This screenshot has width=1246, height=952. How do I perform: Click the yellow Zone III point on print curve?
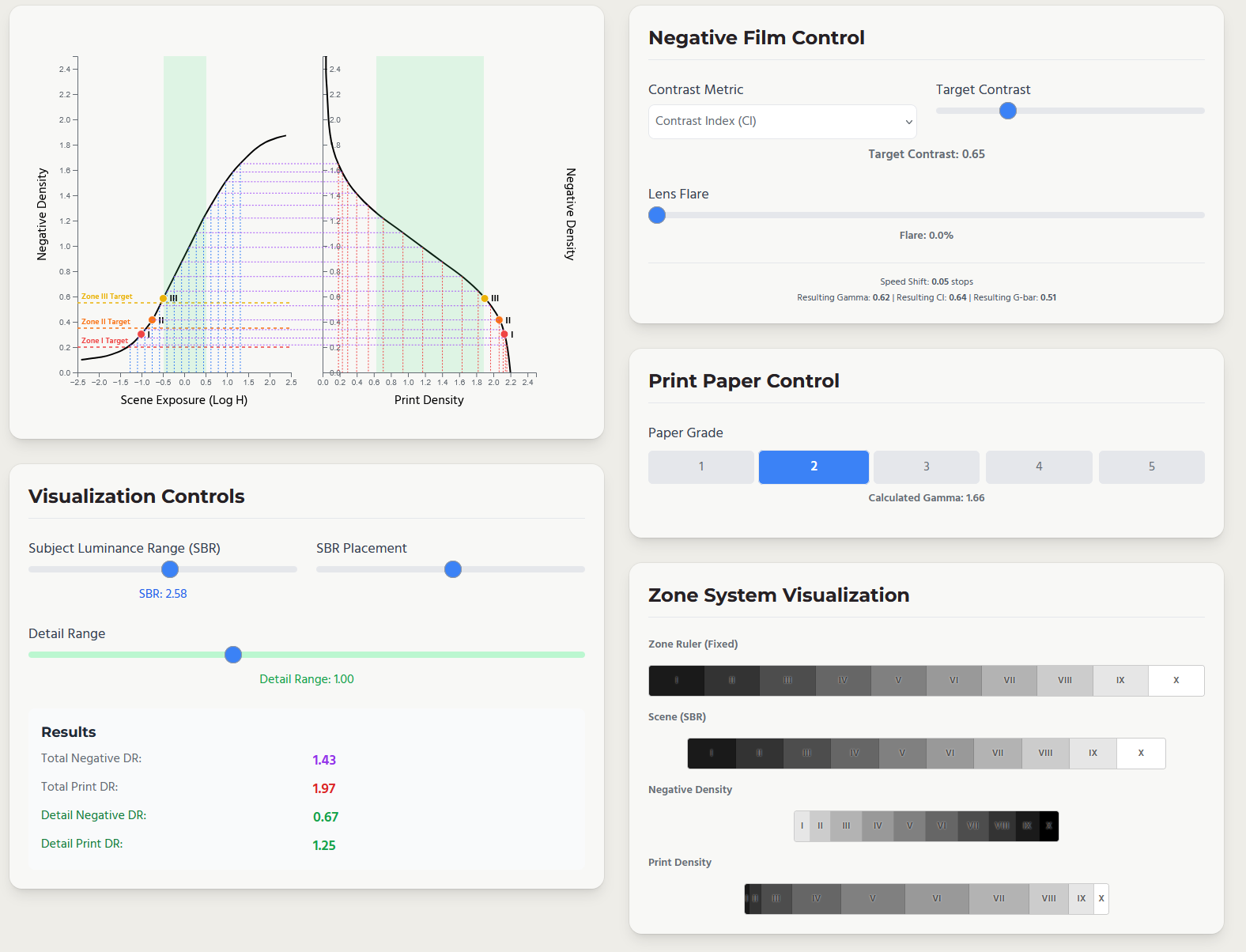click(x=485, y=299)
